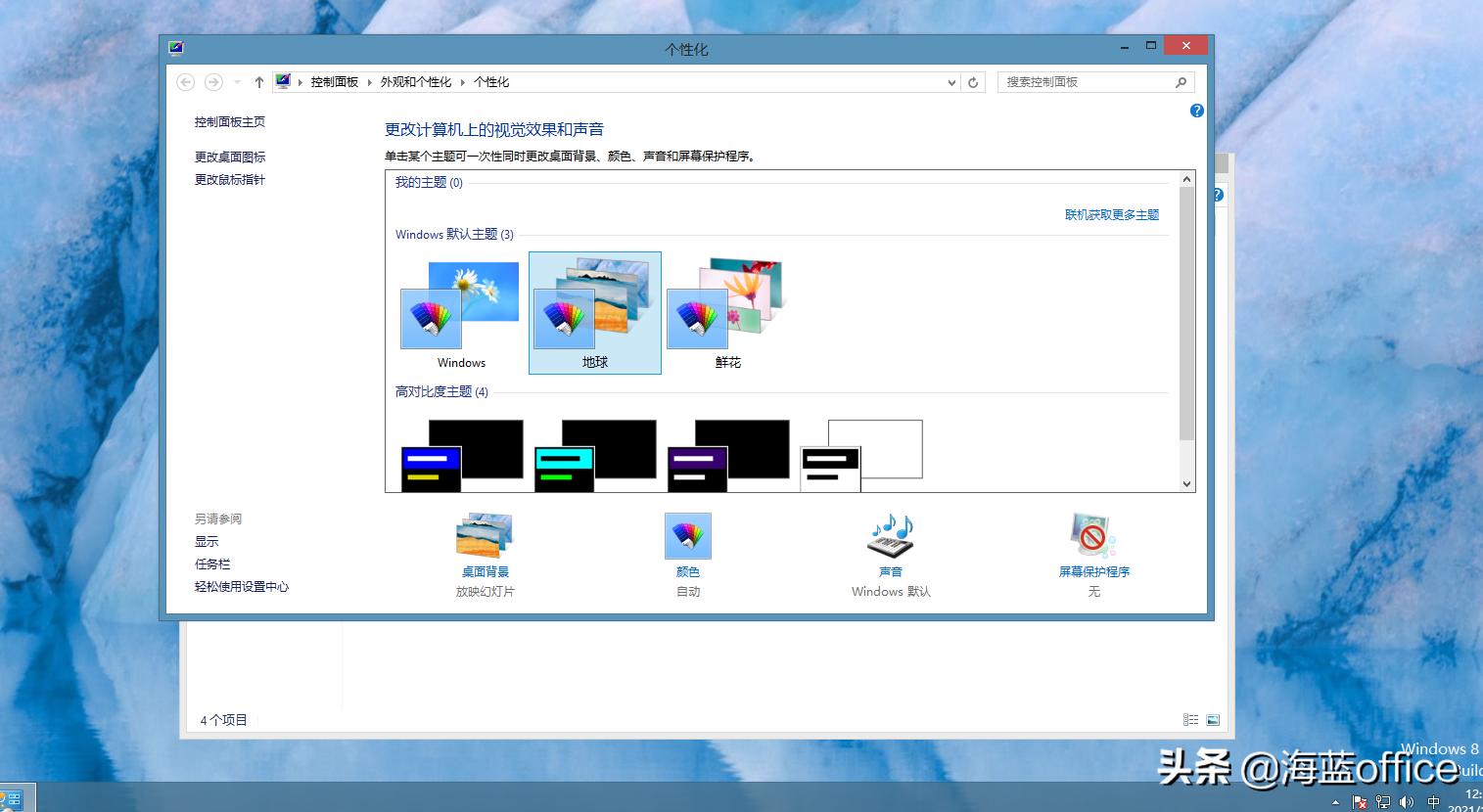This screenshot has height=812, width=1483.
Task: Open 控制面板主页 from sidebar
Action: click(x=229, y=121)
